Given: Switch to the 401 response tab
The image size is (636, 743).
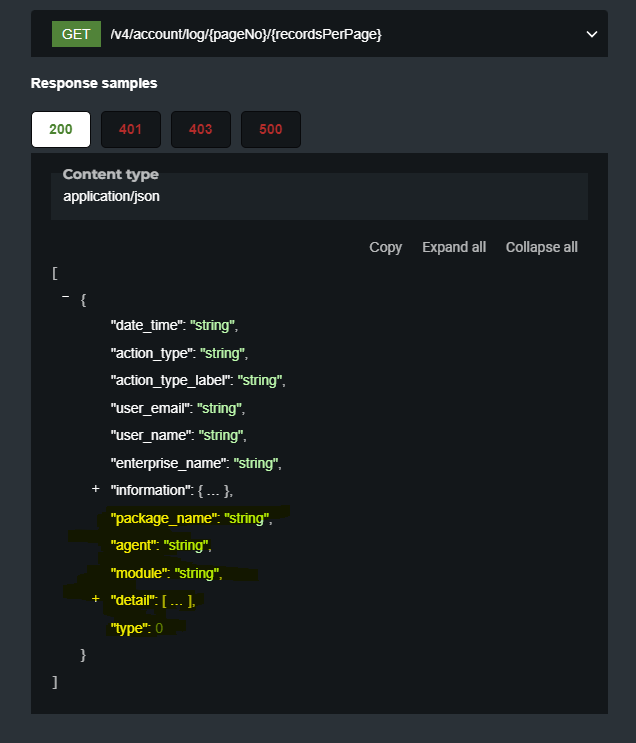Looking at the screenshot, I should (x=130, y=129).
